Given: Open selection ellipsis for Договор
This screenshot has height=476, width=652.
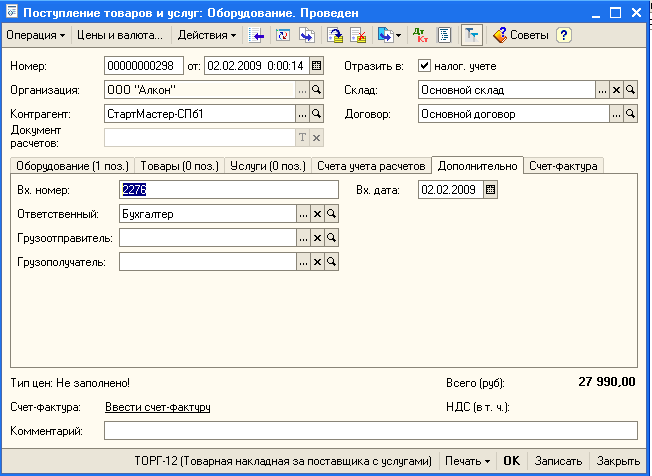Looking at the screenshot, I should [x=616, y=114].
